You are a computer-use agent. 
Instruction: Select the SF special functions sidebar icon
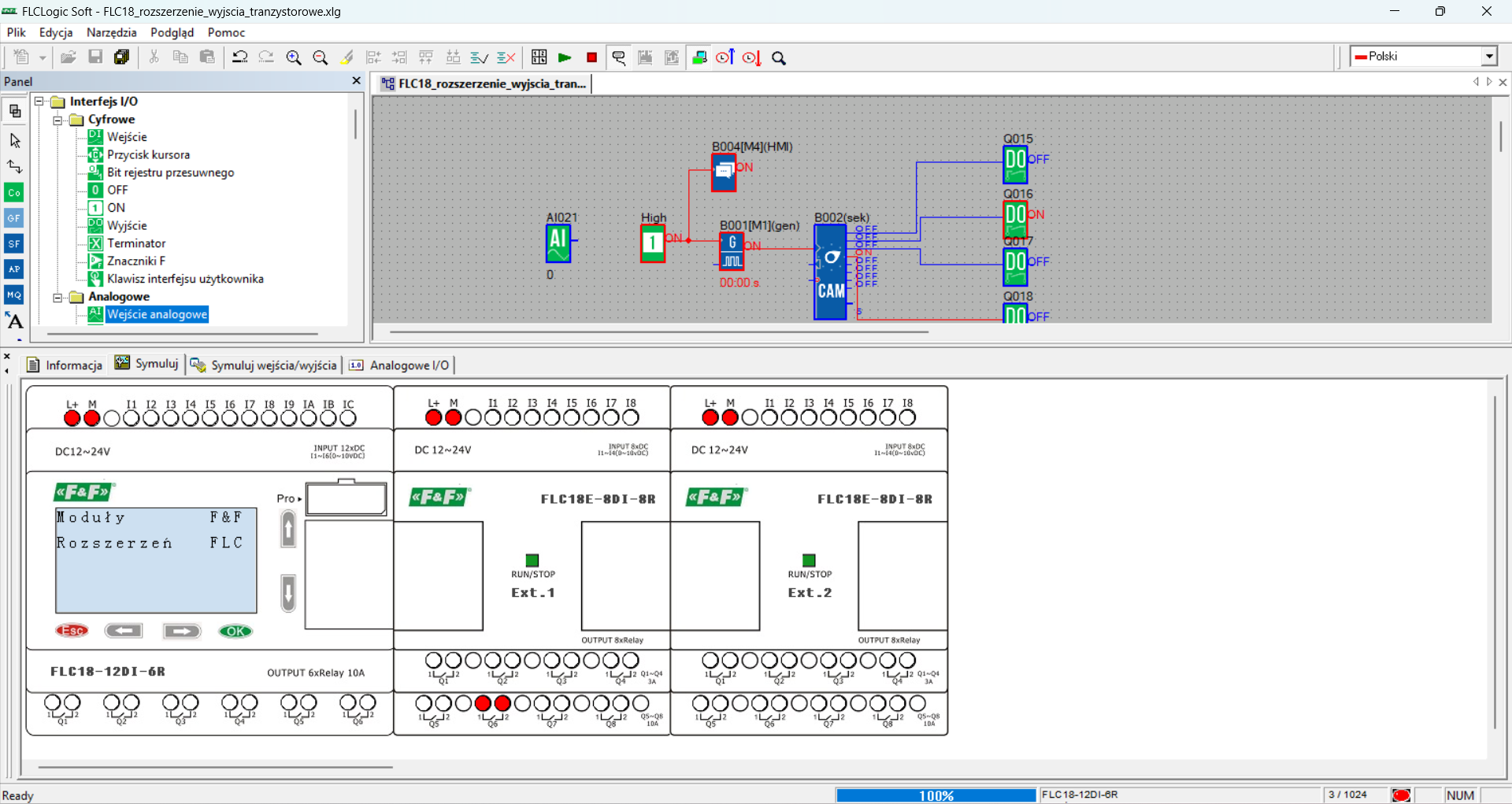coord(14,243)
